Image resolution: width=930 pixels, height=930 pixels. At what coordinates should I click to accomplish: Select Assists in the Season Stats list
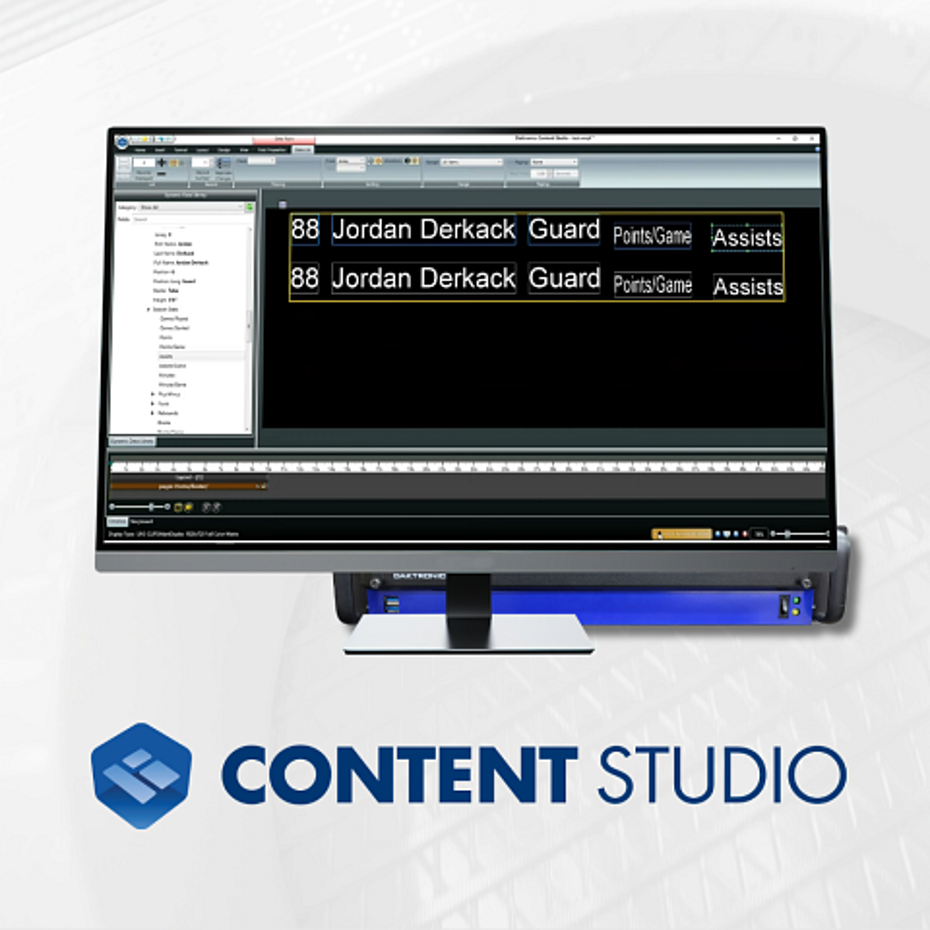[x=166, y=356]
